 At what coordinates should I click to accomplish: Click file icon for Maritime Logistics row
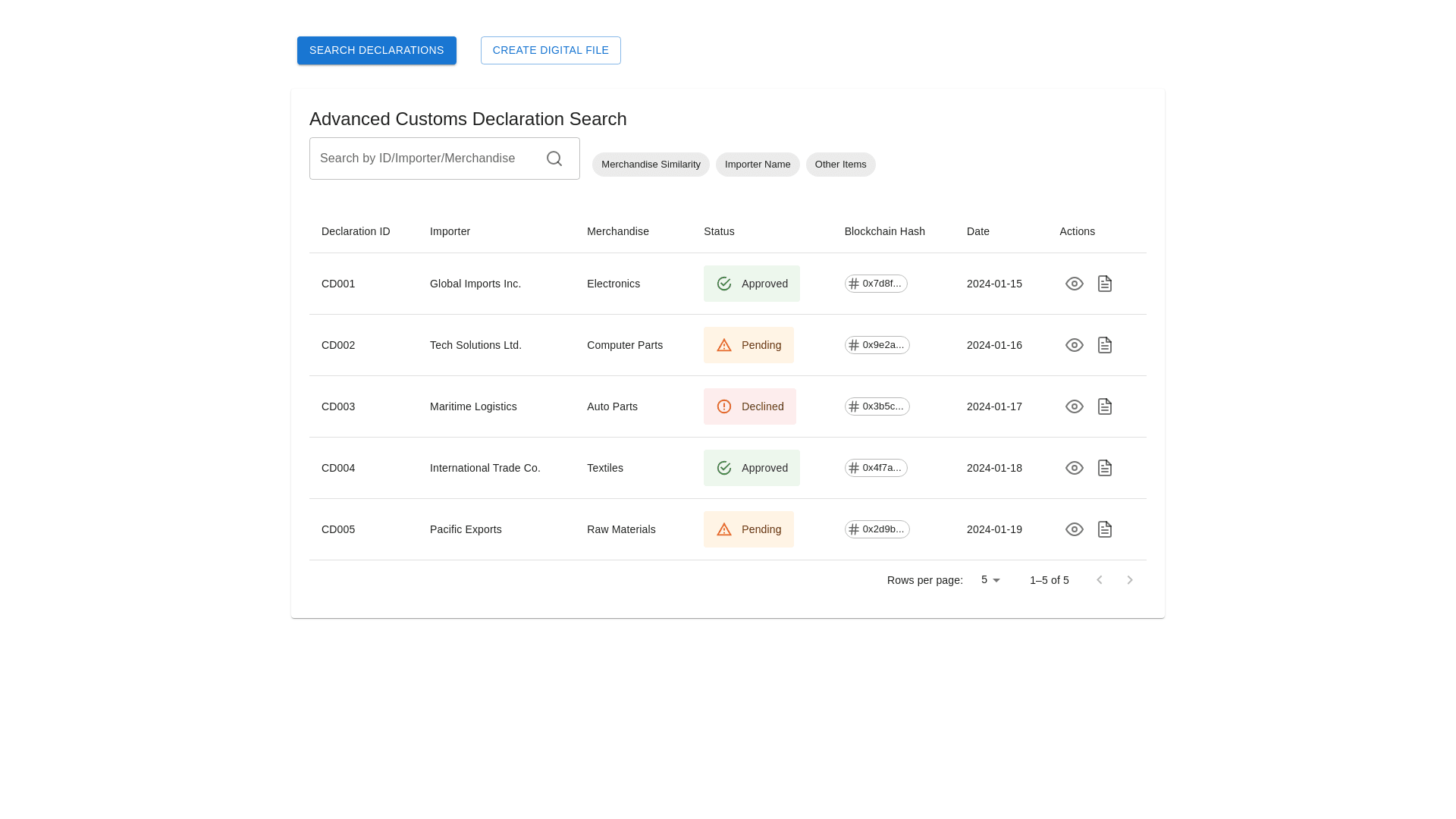pos(1104,406)
